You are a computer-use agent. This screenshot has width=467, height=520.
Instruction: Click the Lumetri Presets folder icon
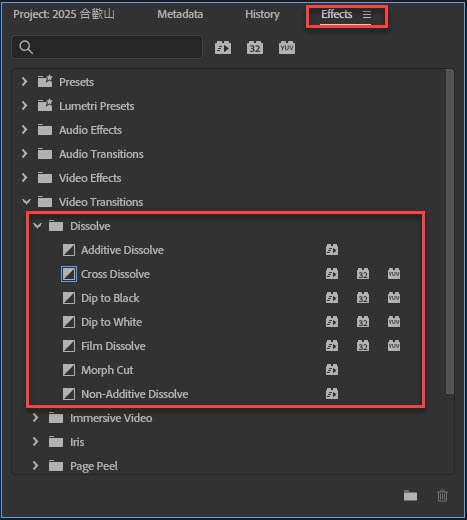(x=45, y=106)
